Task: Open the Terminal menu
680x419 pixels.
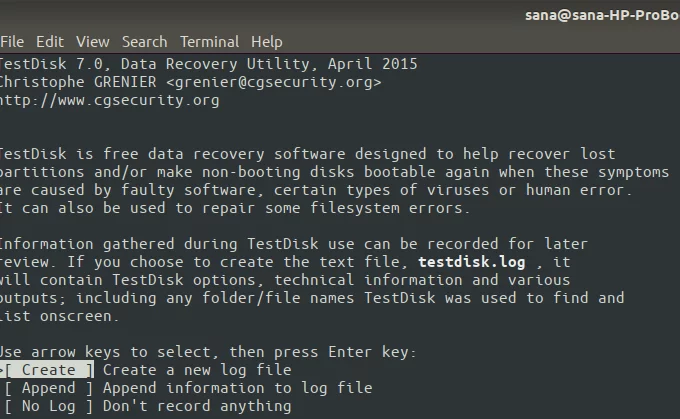Action: pyautogui.click(x=209, y=42)
